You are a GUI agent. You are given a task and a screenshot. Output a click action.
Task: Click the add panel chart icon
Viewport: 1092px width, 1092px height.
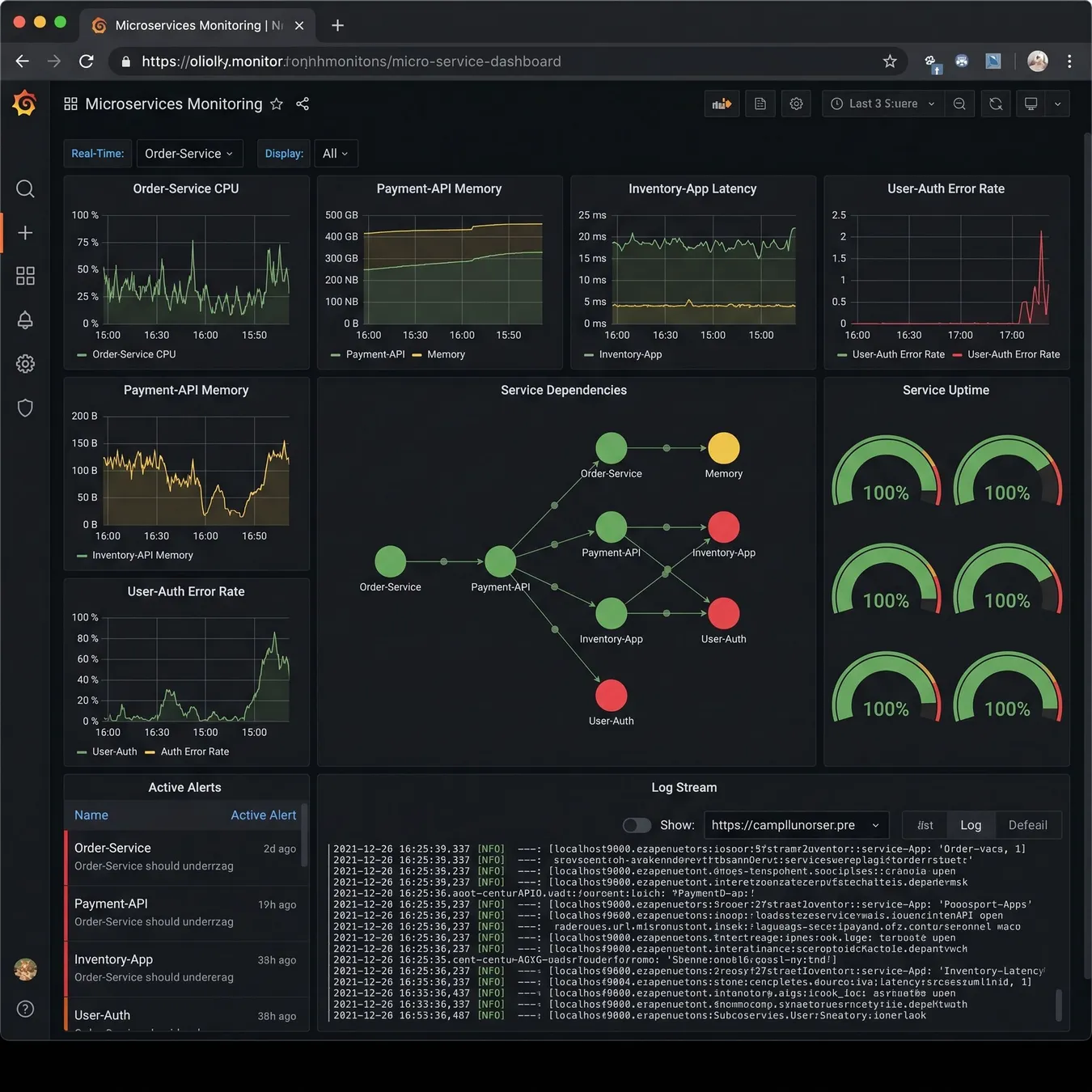[x=722, y=104]
